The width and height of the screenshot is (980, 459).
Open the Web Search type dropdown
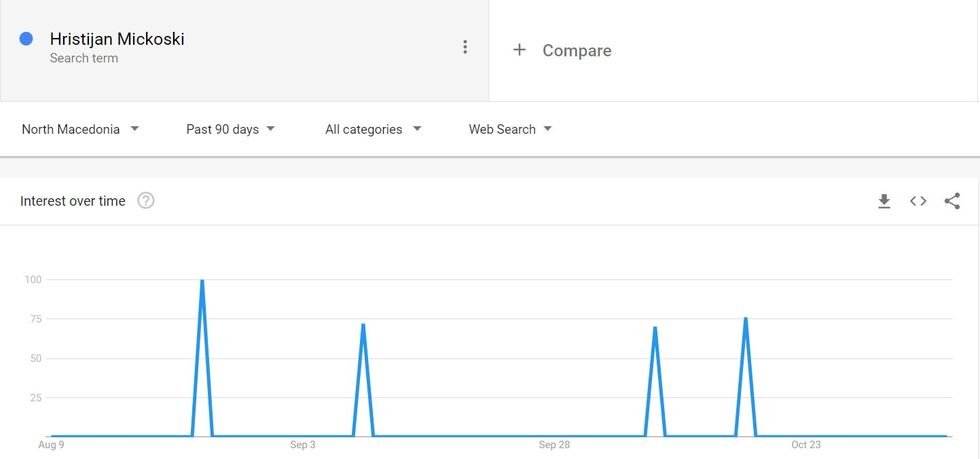click(x=510, y=129)
